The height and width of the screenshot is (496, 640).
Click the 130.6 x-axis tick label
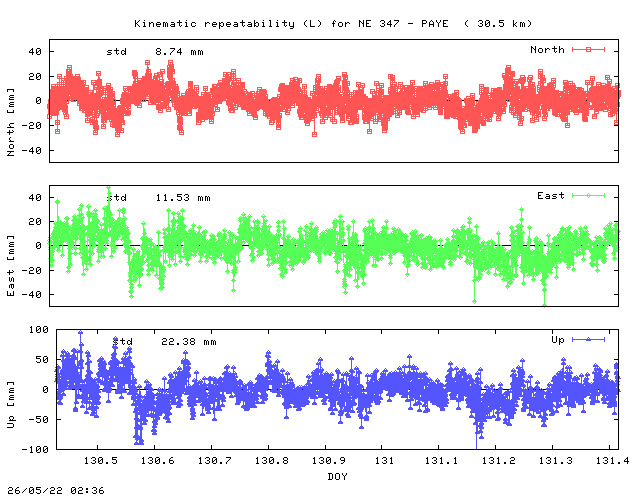pyautogui.click(x=158, y=461)
